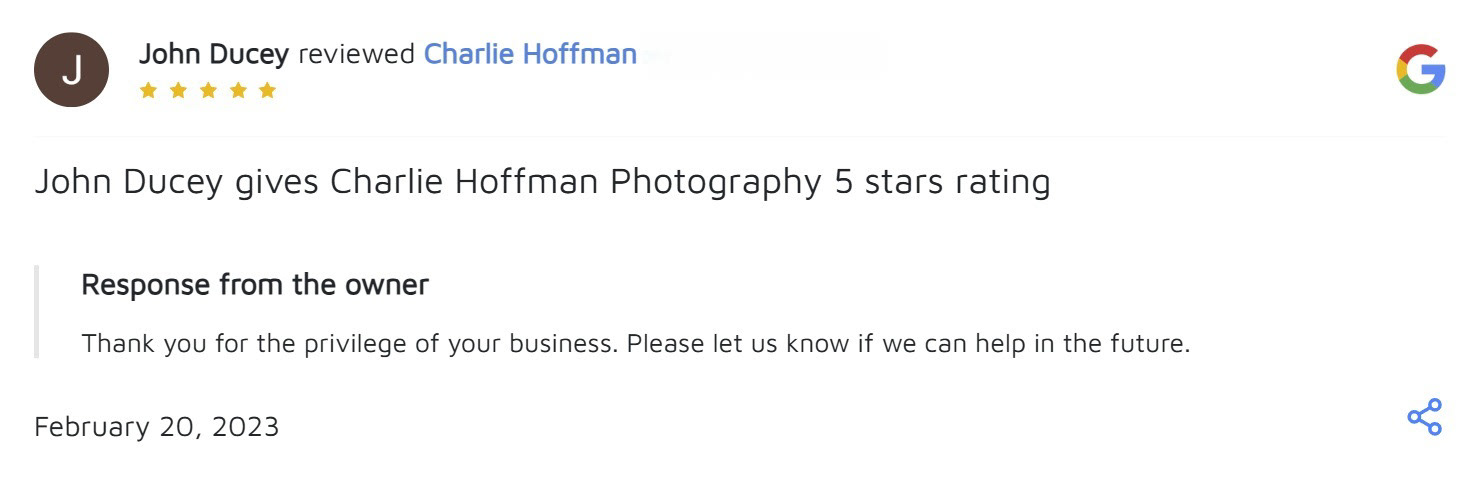Screen dimensions: 1478x478
Task: Click the gray vertical bar beside owner response
Action: (36, 311)
